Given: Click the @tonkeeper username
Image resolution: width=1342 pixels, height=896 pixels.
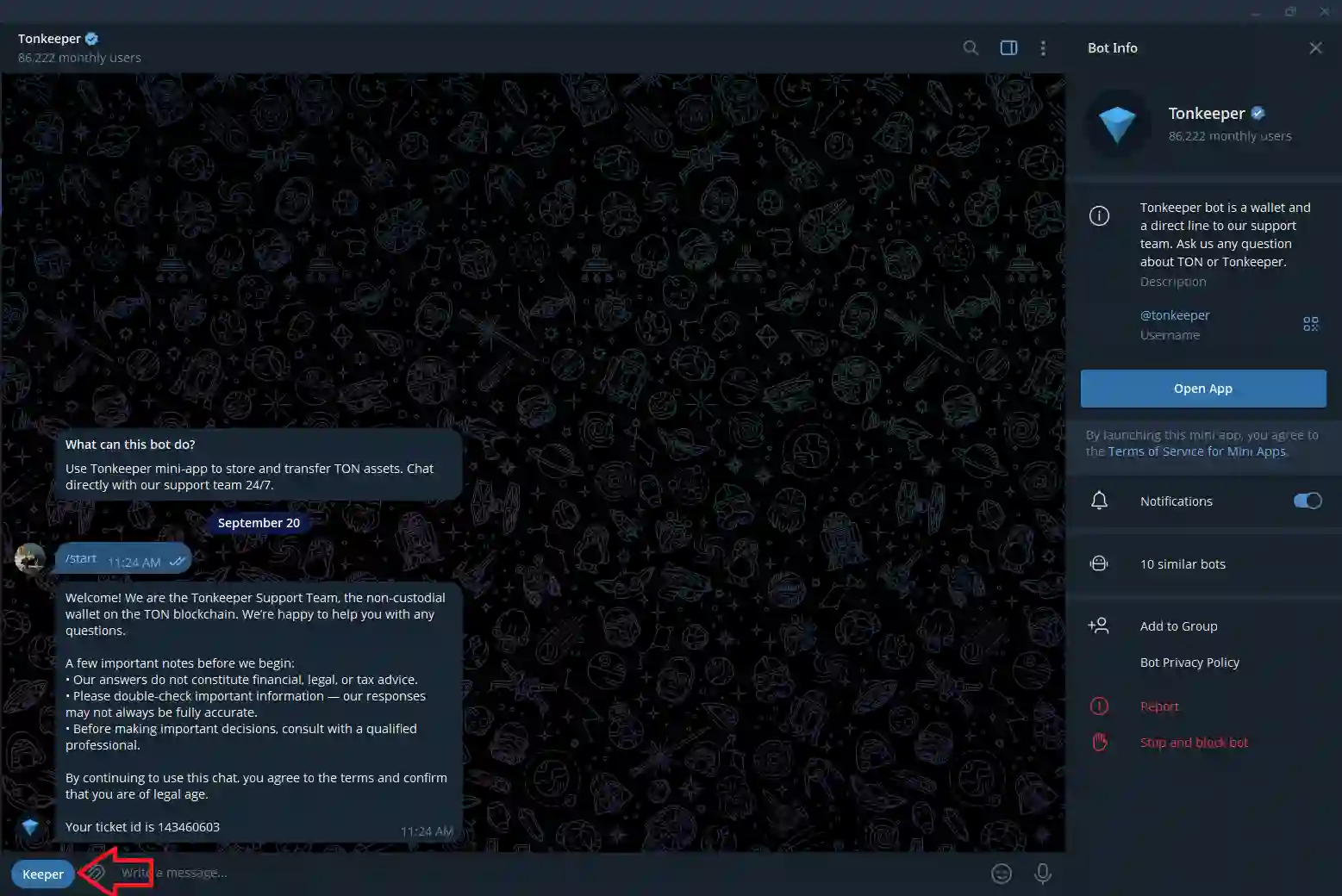Looking at the screenshot, I should (x=1175, y=315).
